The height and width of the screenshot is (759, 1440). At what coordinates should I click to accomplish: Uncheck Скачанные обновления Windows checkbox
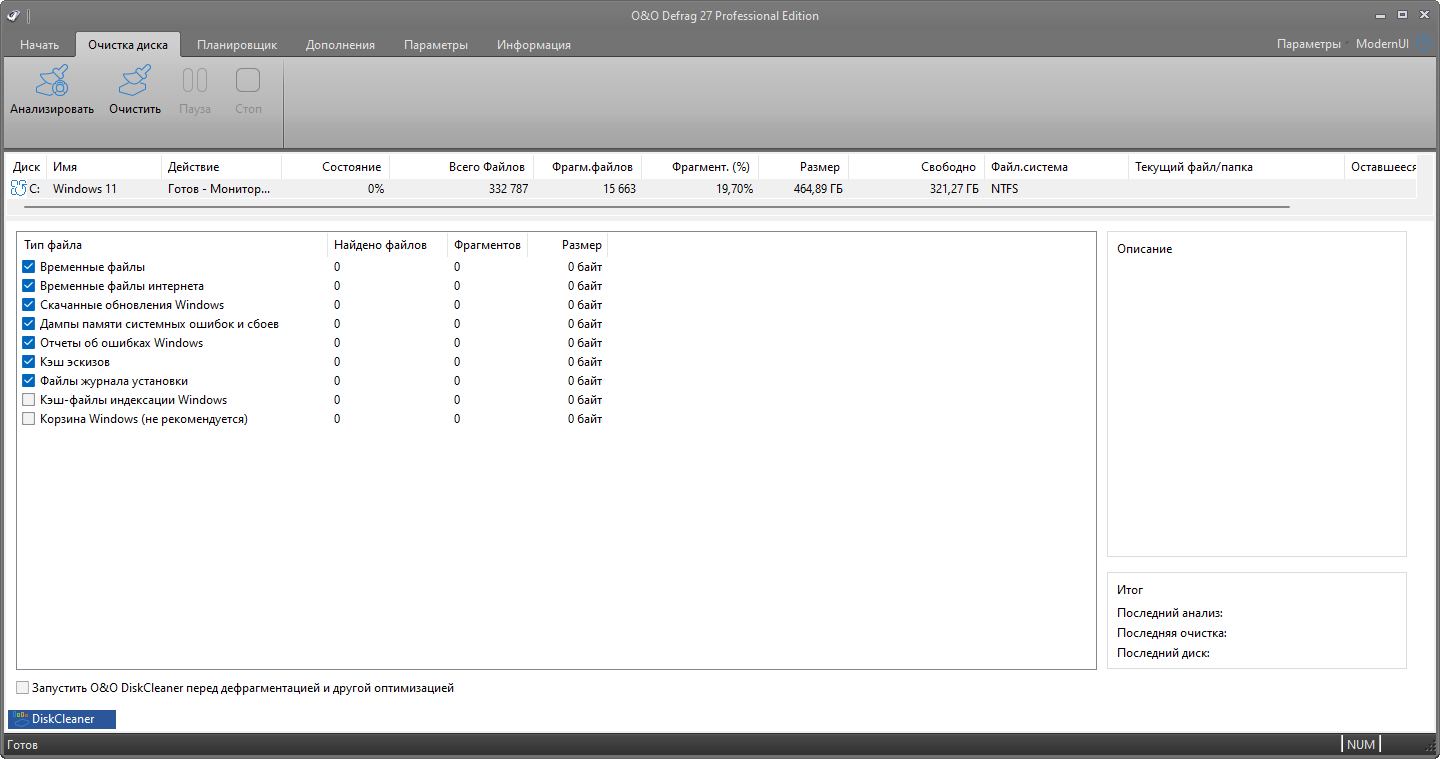pos(28,305)
